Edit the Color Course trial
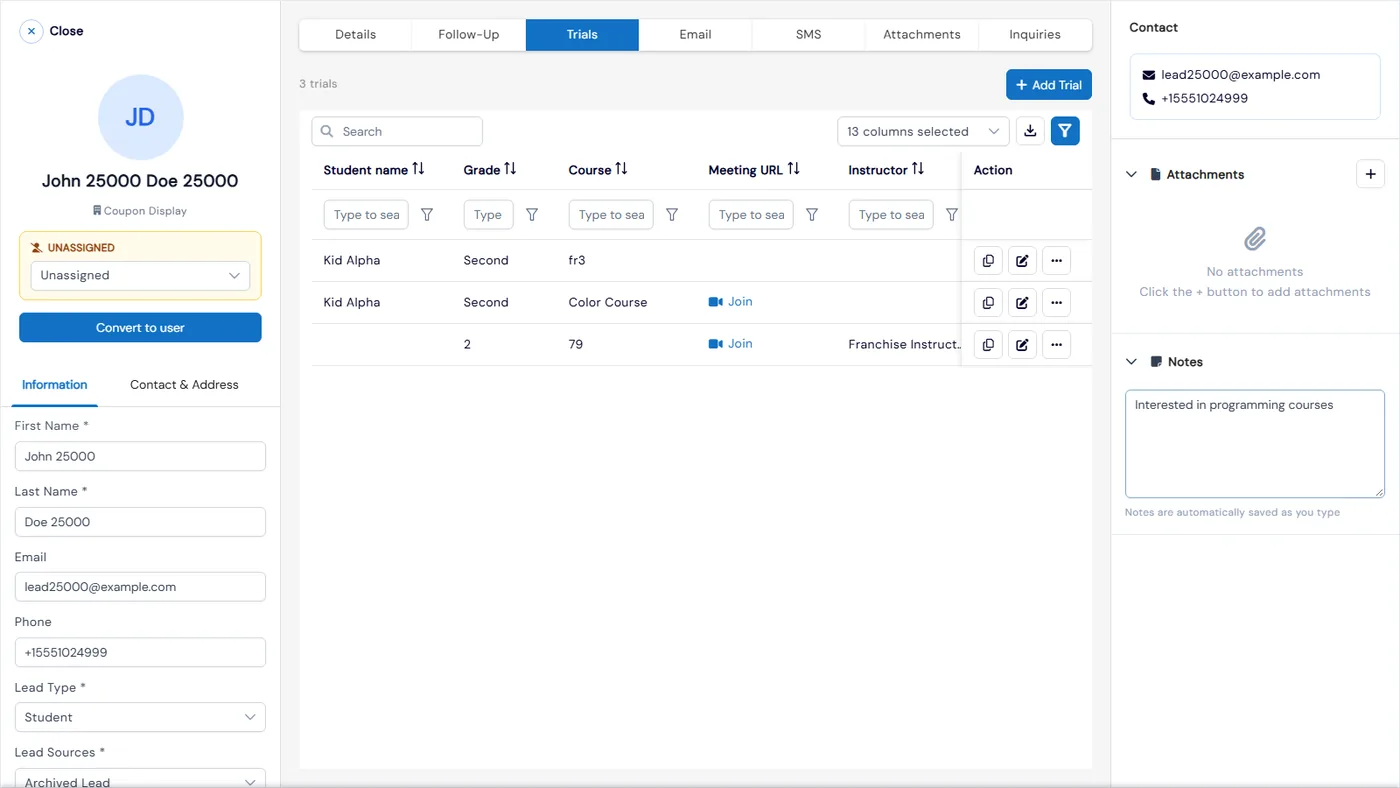1400x788 pixels. [x=1022, y=303]
